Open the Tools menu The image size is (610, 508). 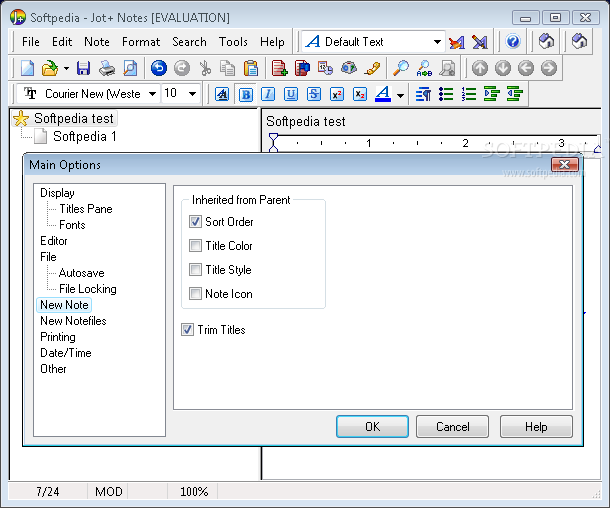pos(233,42)
